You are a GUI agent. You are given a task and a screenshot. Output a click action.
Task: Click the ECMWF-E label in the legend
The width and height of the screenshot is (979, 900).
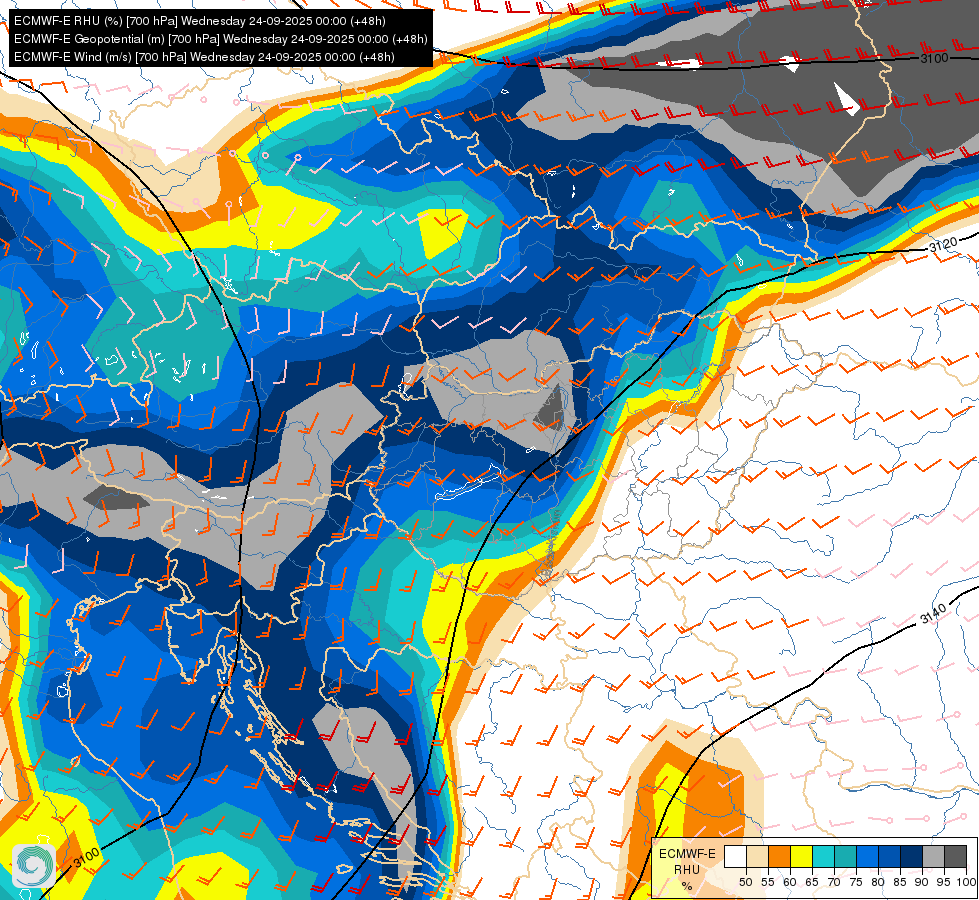(687, 854)
